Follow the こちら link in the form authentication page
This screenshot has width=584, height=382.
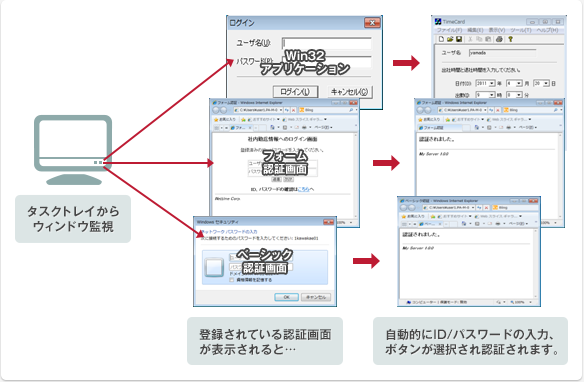click(x=303, y=190)
